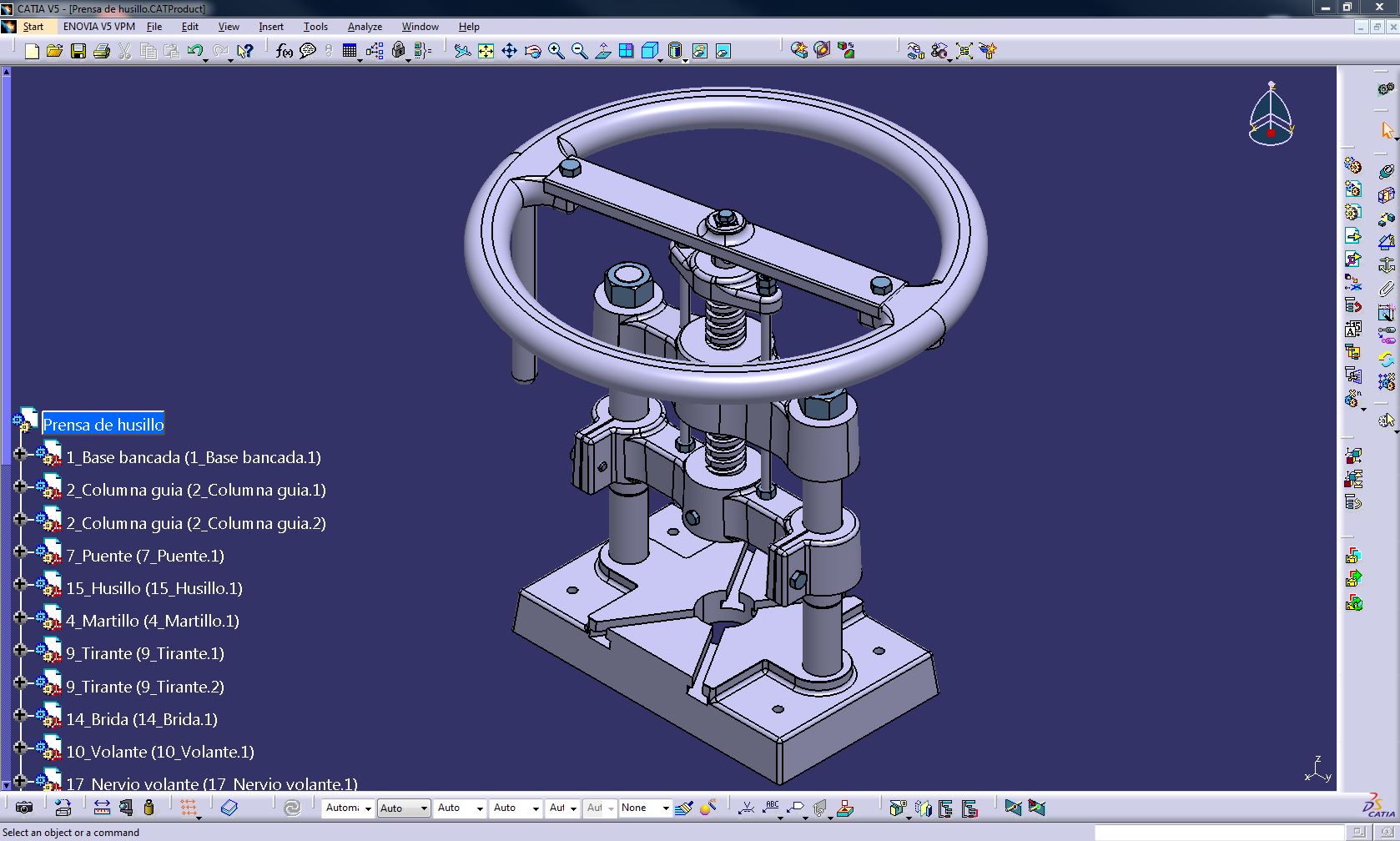Click the Coincidence Constraint icon

[1386, 171]
